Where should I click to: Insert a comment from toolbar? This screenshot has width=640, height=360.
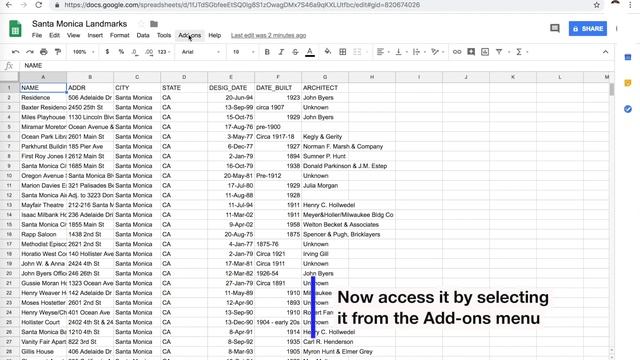tap(471, 52)
